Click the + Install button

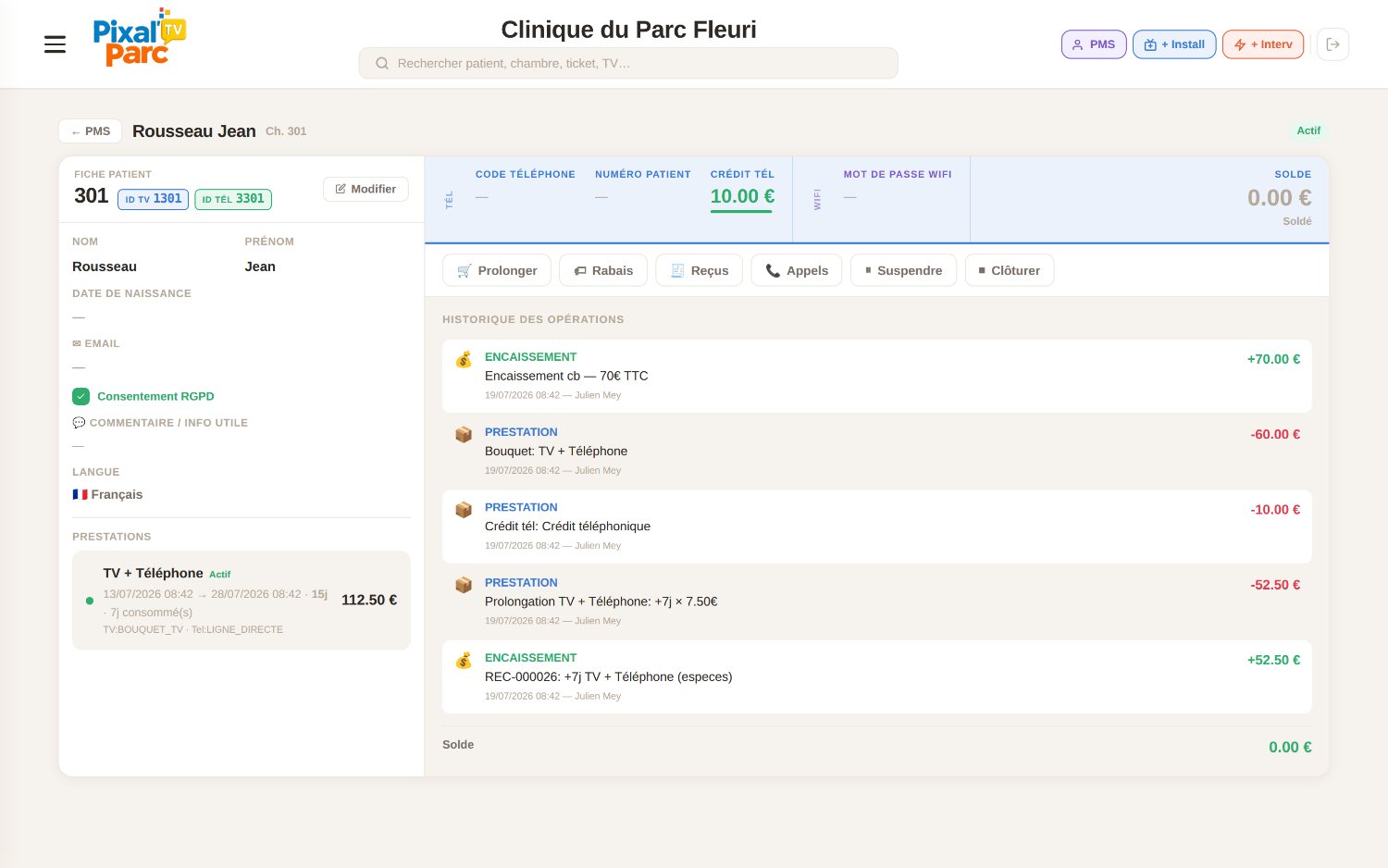pyautogui.click(x=1174, y=44)
